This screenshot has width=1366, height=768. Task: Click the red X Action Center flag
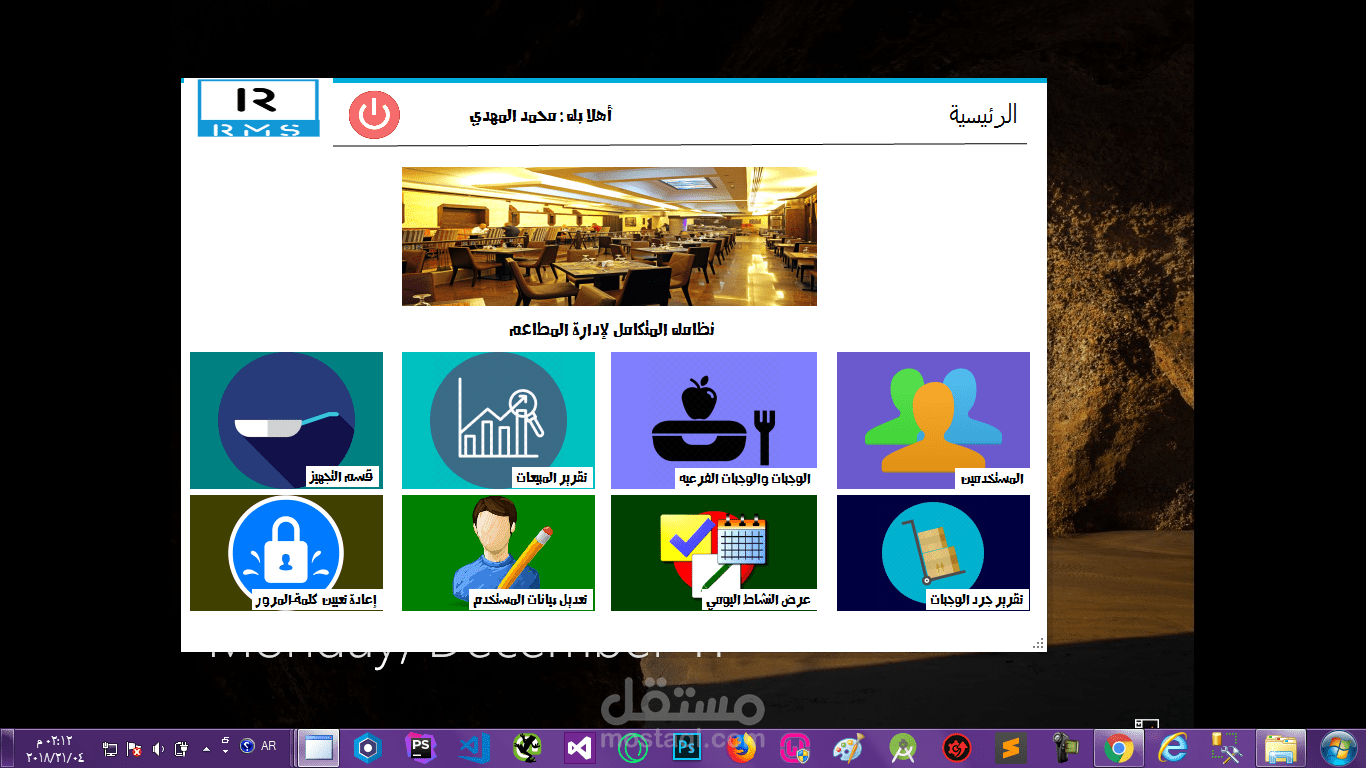pyautogui.click(x=134, y=748)
